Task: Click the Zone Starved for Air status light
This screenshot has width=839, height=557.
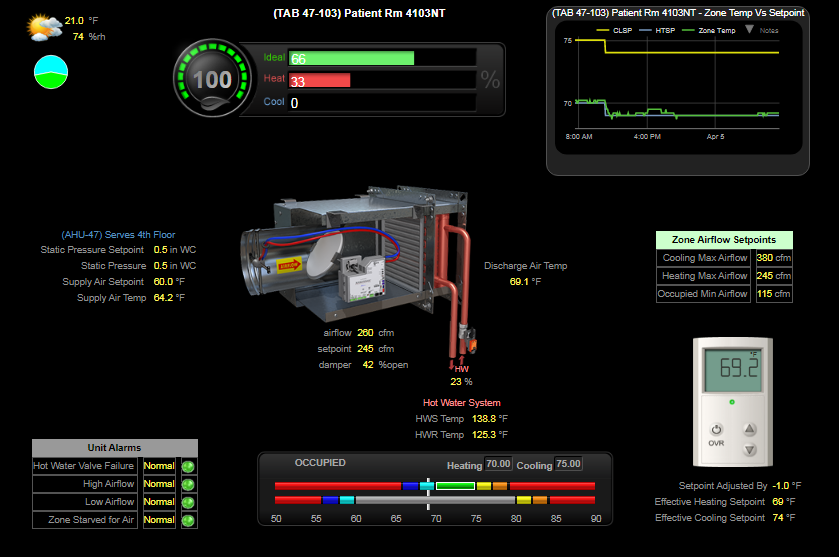Action: [x=187, y=520]
